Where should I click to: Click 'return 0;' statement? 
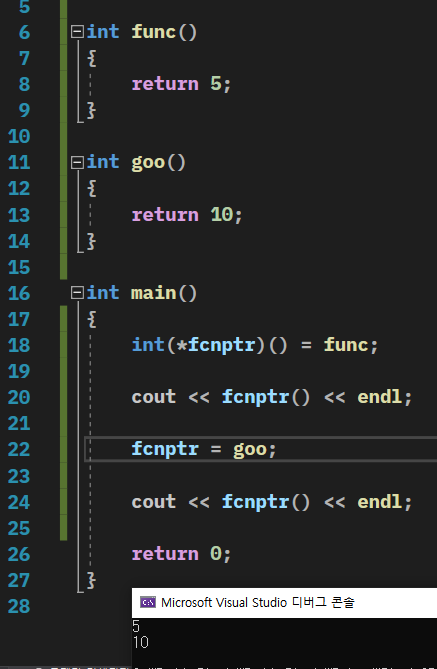181,554
